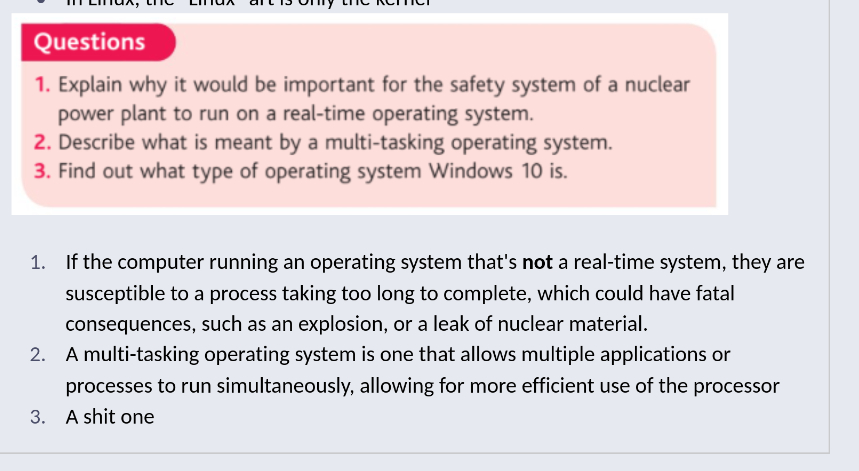Click the grey list number 1 of answers
This screenshot has height=471, width=859.
[x=37, y=263]
